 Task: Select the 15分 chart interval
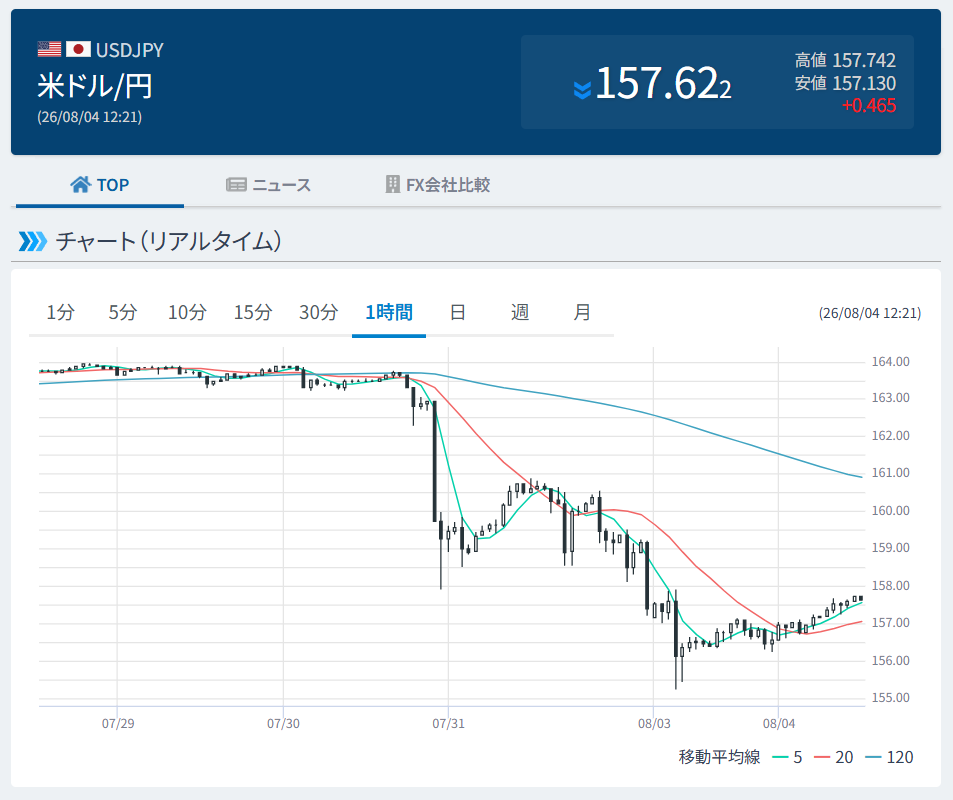coord(253,312)
